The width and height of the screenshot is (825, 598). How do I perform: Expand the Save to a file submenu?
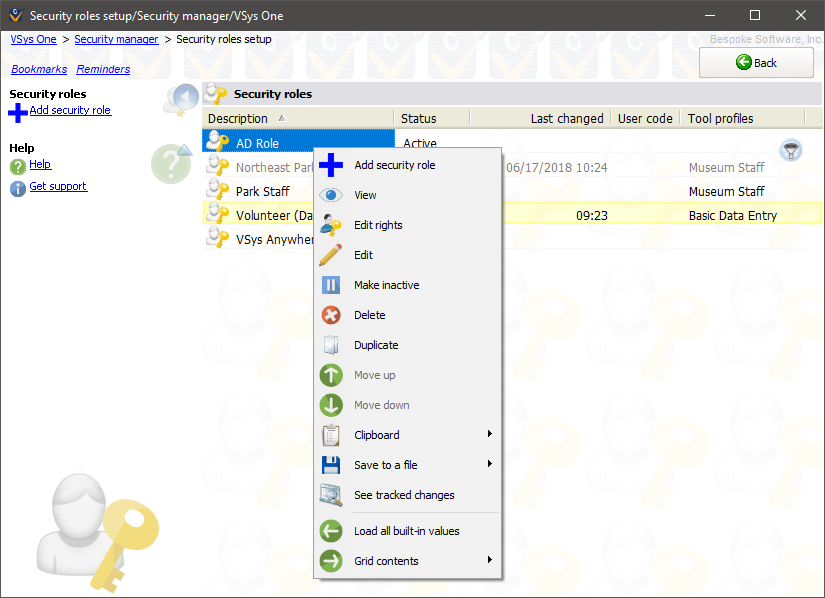pos(490,465)
